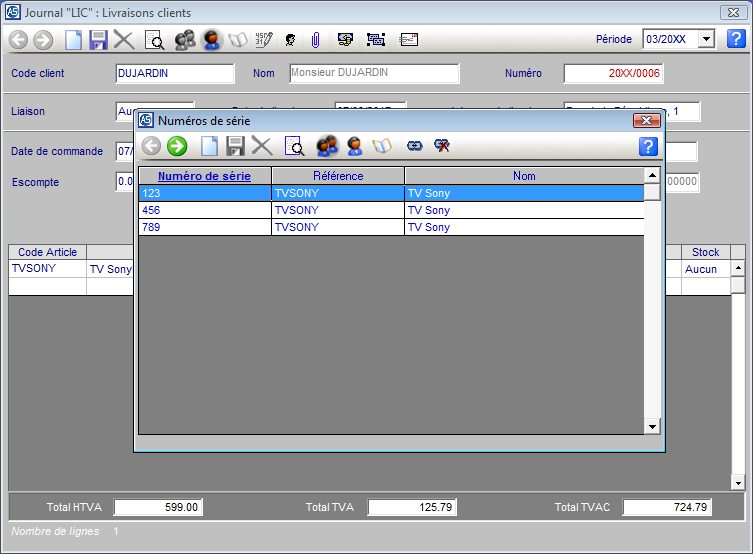Open help in the serial numbers dialog

point(648,147)
